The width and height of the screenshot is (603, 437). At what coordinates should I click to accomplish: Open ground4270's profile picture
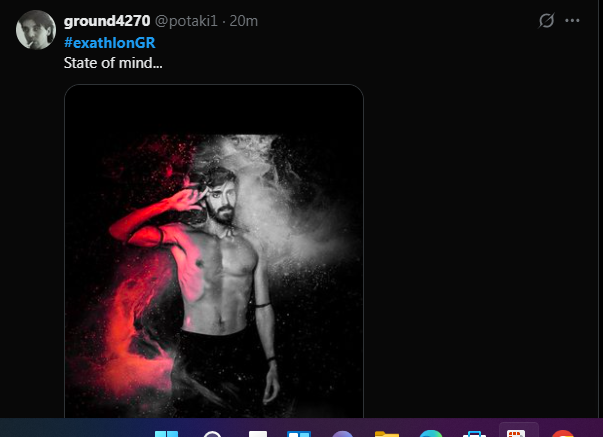[x=35, y=30]
